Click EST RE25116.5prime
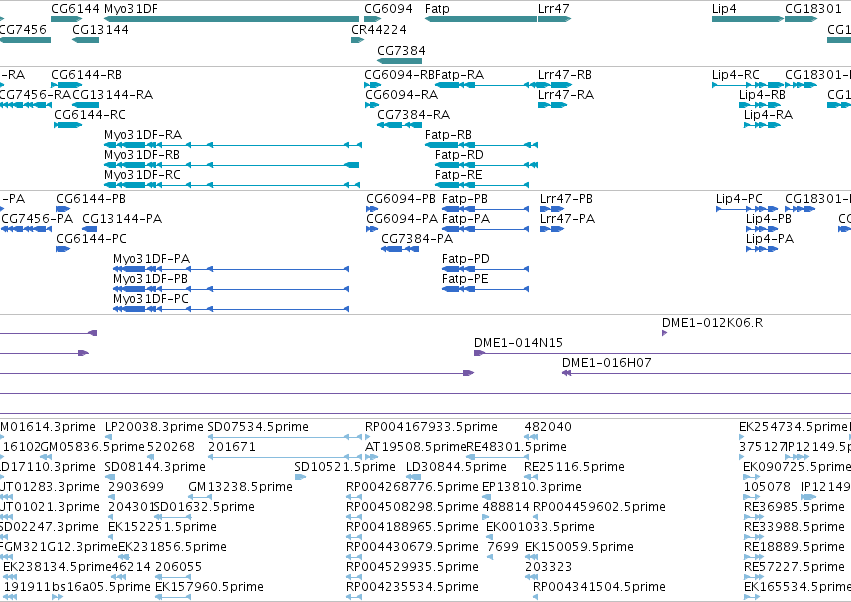851x602 pixels. (x=530, y=477)
